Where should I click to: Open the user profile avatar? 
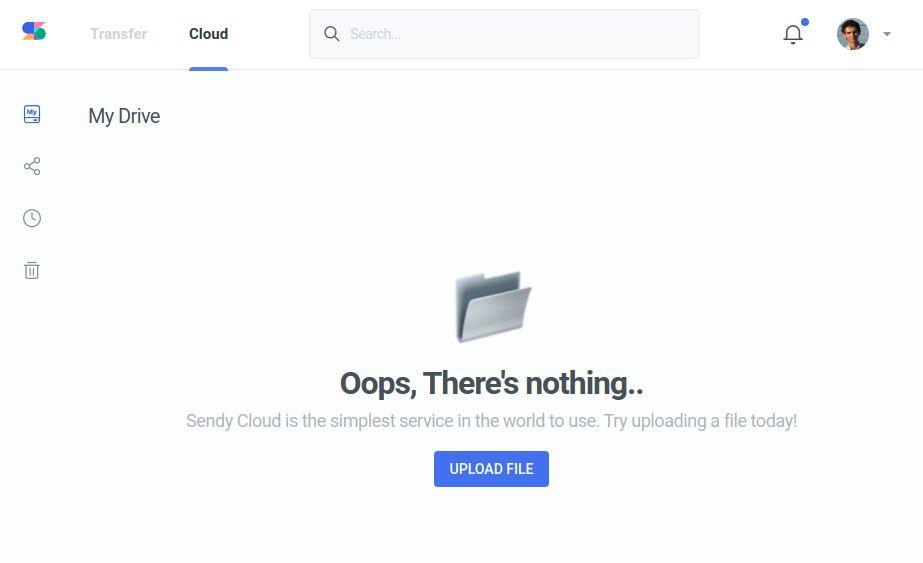pyautogui.click(x=853, y=34)
